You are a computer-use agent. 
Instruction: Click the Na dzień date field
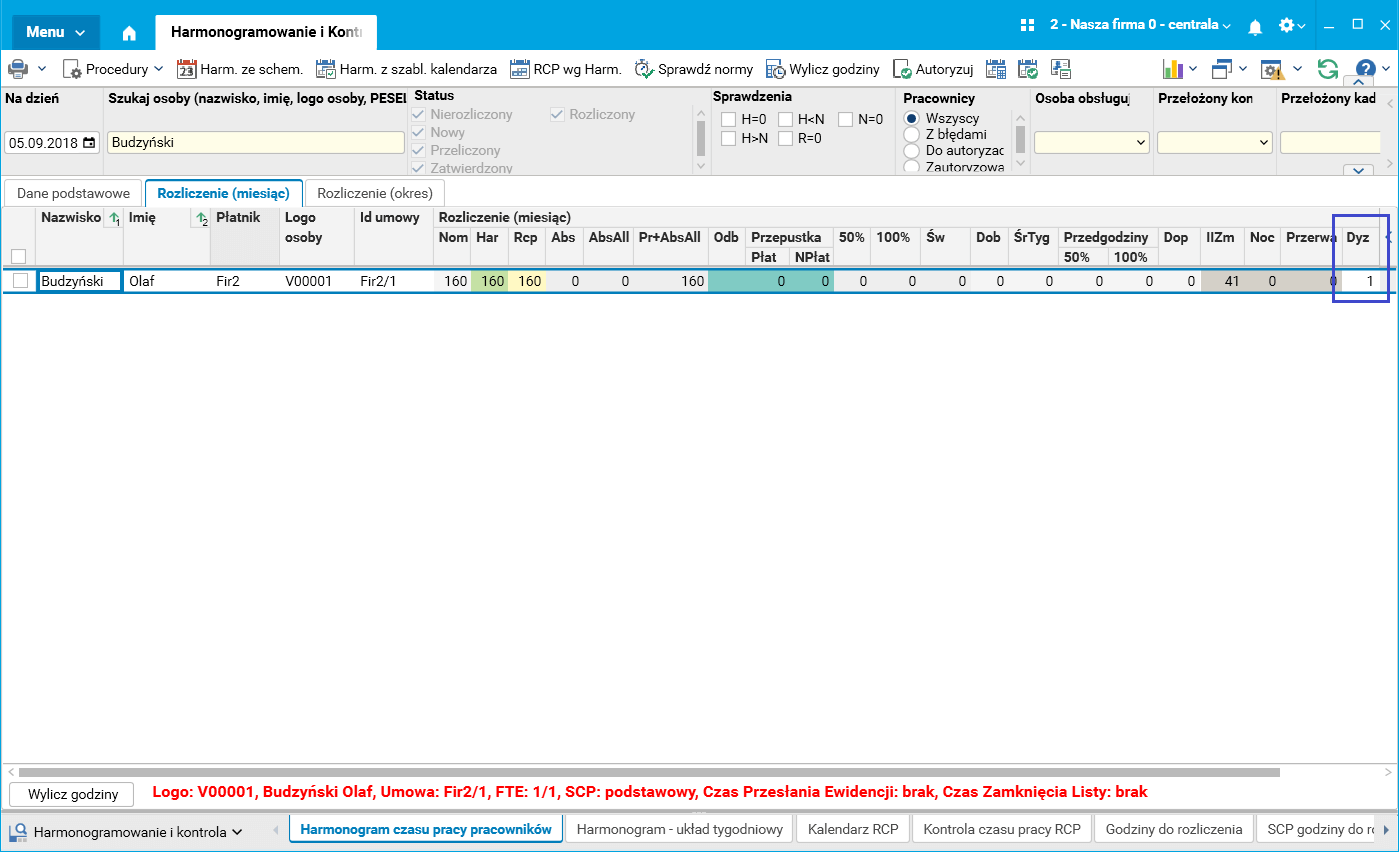click(x=52, y=143)
